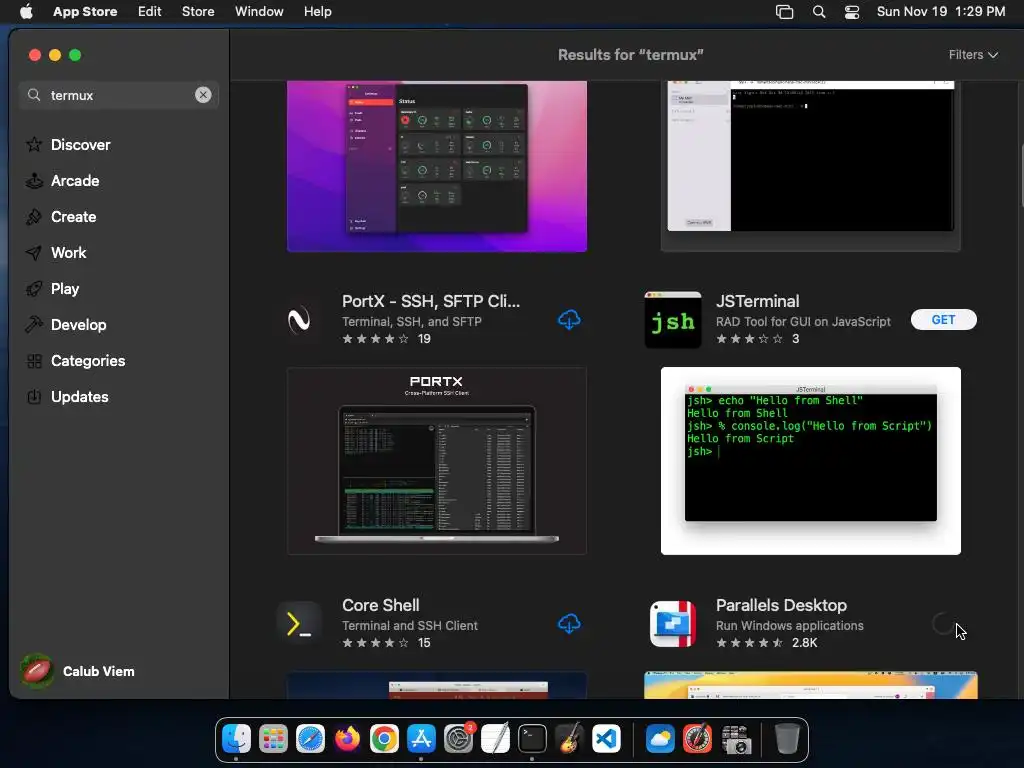
Task: View the purple status dashboard screenshot
Action: (437, 166)
